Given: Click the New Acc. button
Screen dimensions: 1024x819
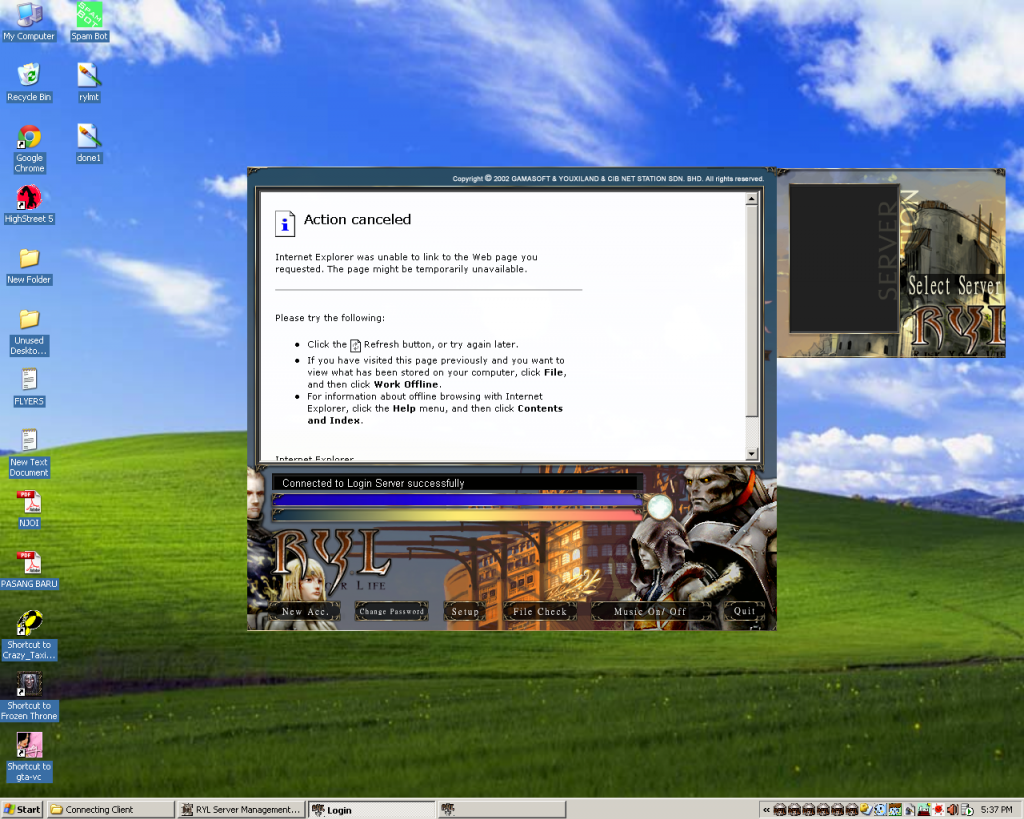Looking at the screenshot, I should point(305,611).
